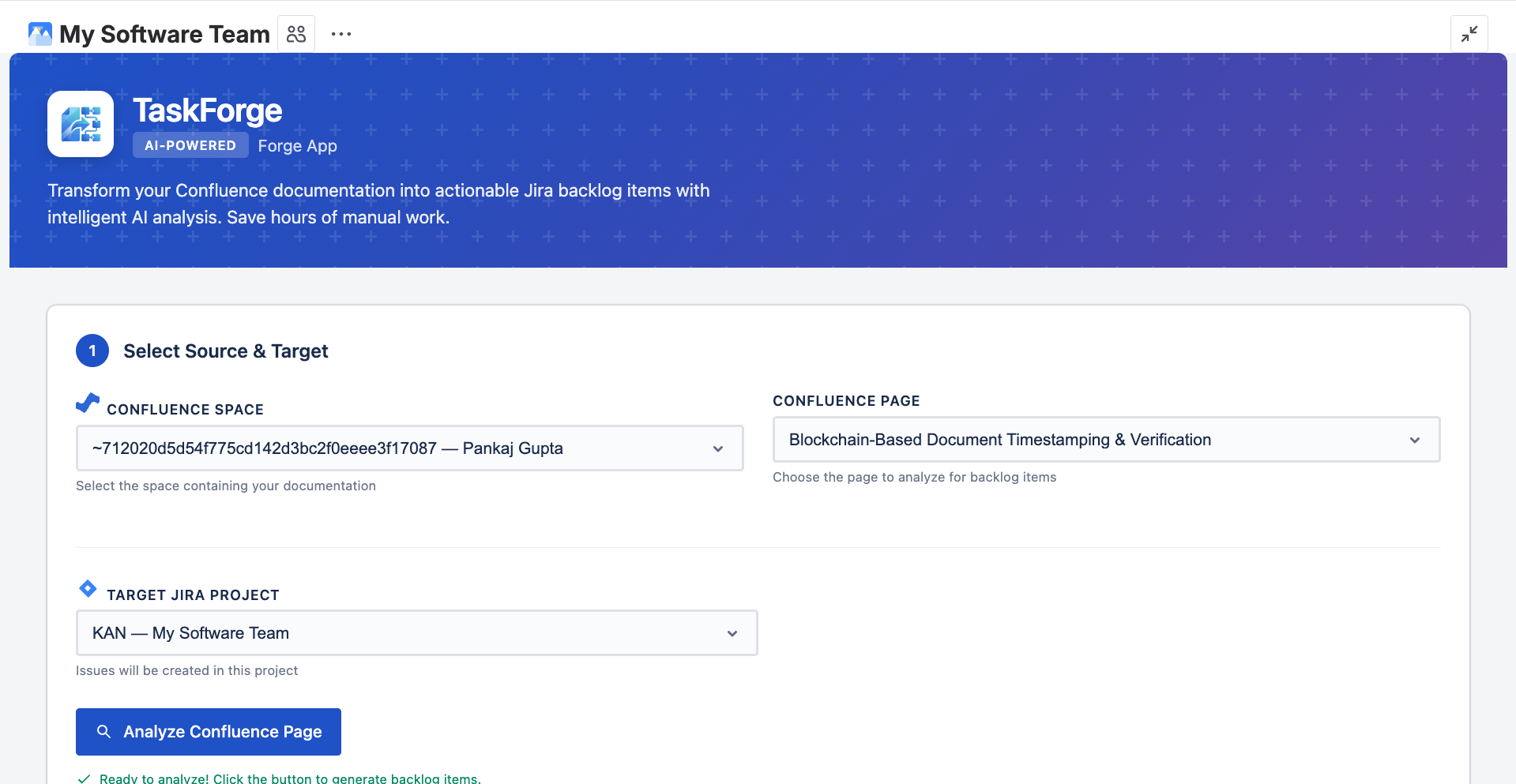Click 'Issues will be created in this project' text
This screenshot has height=784, width=1516.
pyautogui.click(x=187, y=670)
